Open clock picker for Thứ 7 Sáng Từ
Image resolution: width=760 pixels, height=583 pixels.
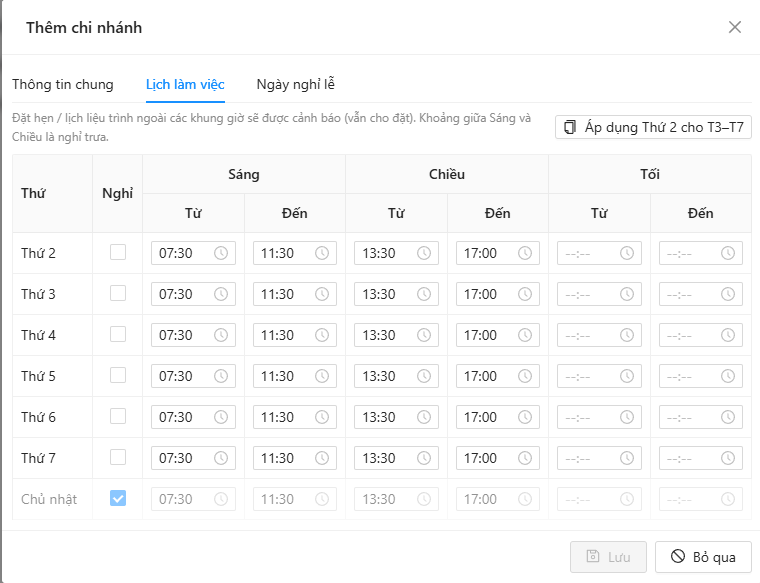[221, 458]
